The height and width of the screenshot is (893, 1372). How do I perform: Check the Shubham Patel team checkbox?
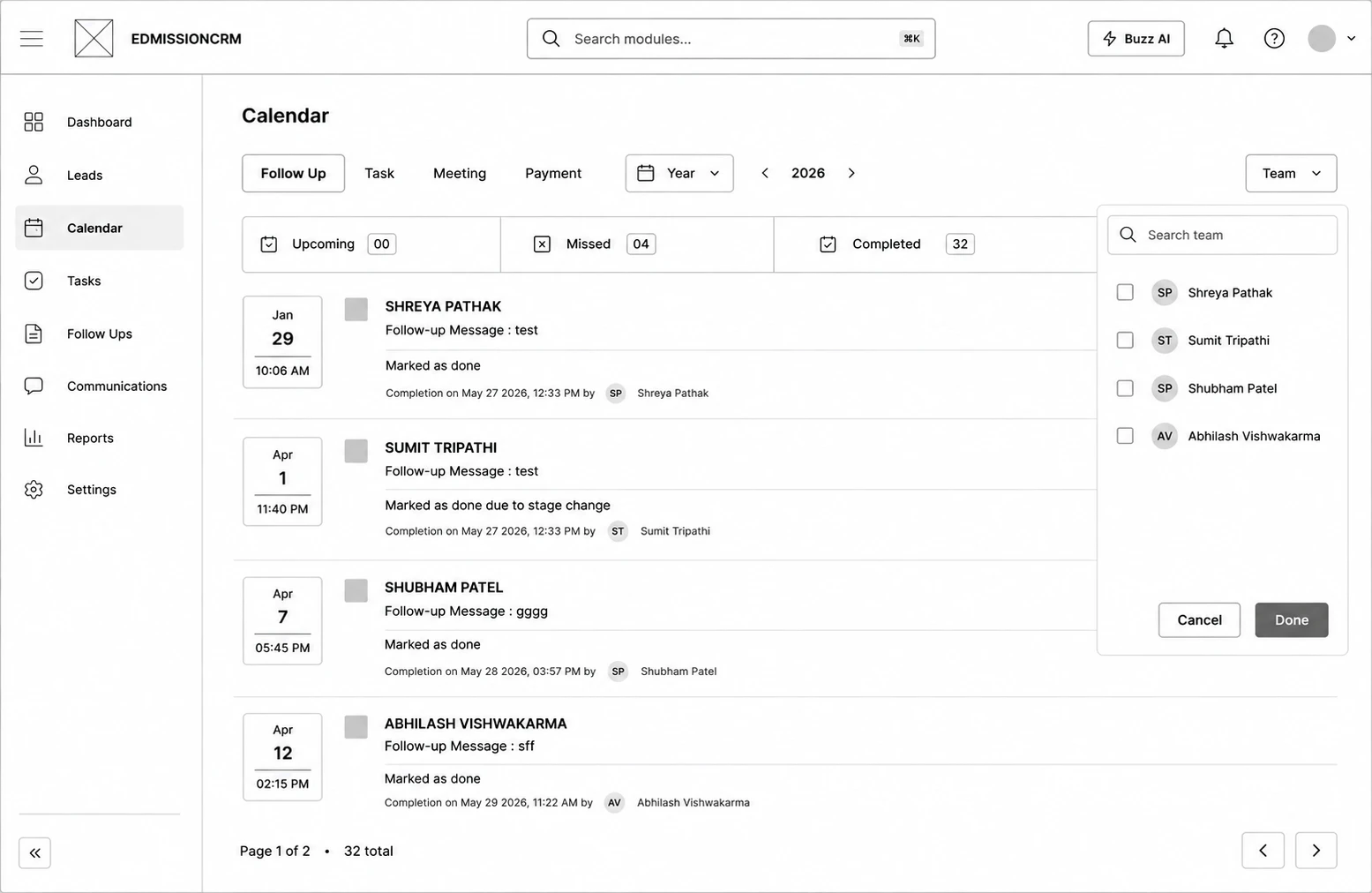1125,388
